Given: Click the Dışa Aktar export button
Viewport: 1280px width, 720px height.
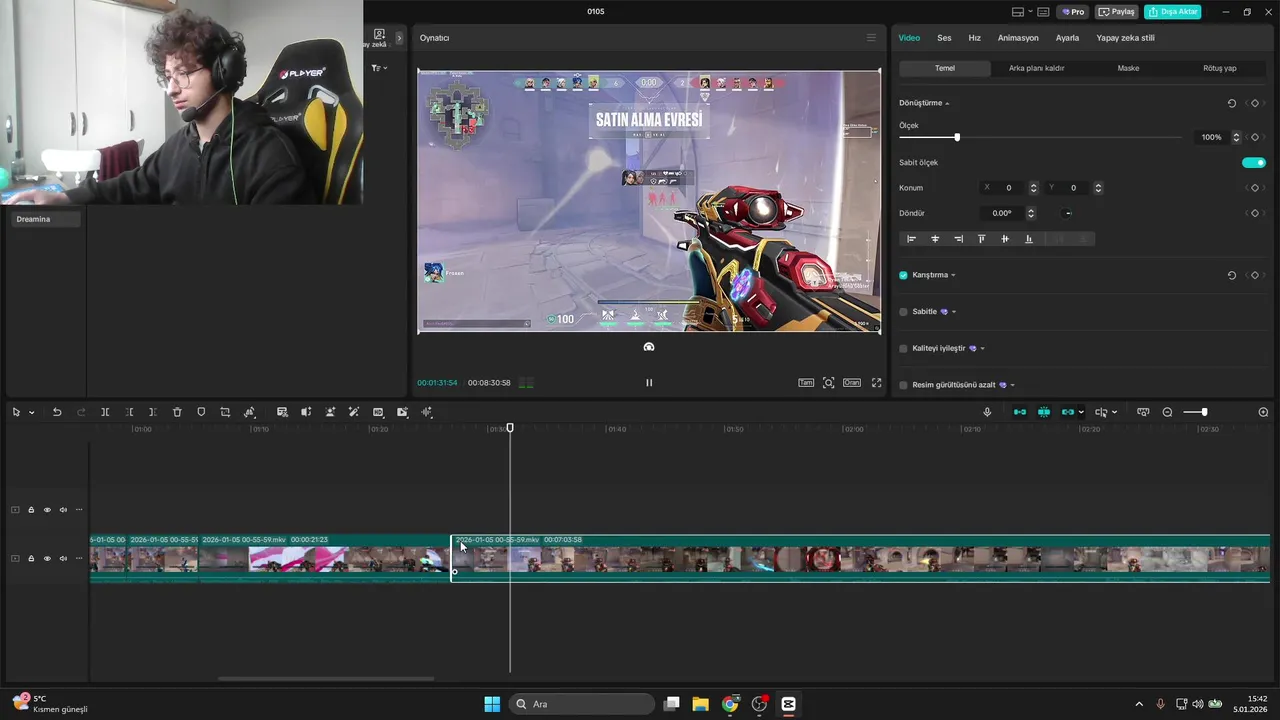Looking at the screenshot, I should 1173,12.
